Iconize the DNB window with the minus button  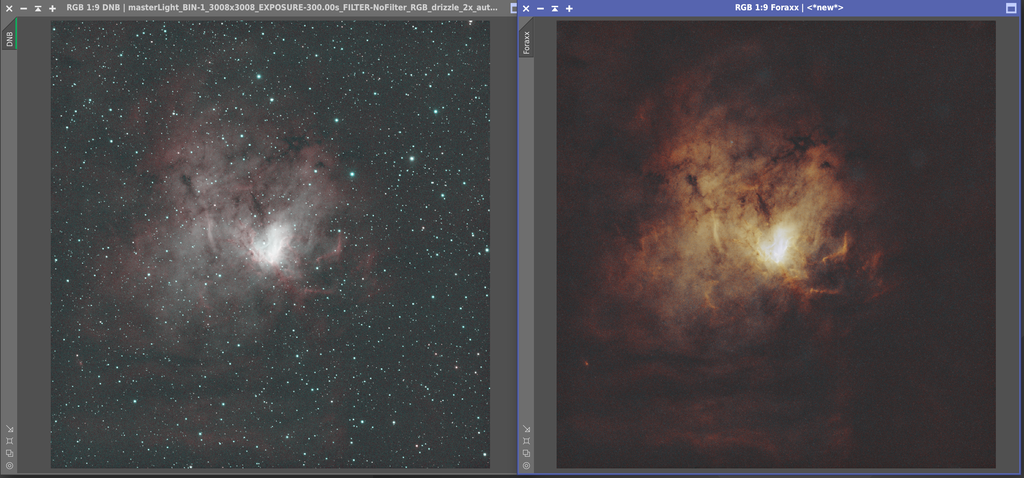(x=24, y=8)
